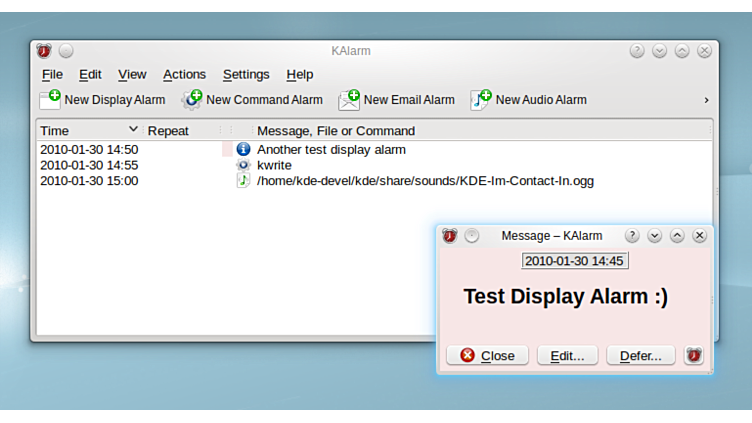752x423 pixels.
Task: Click the gear icon beside kwrite alarm
Action: pos(243,165)
